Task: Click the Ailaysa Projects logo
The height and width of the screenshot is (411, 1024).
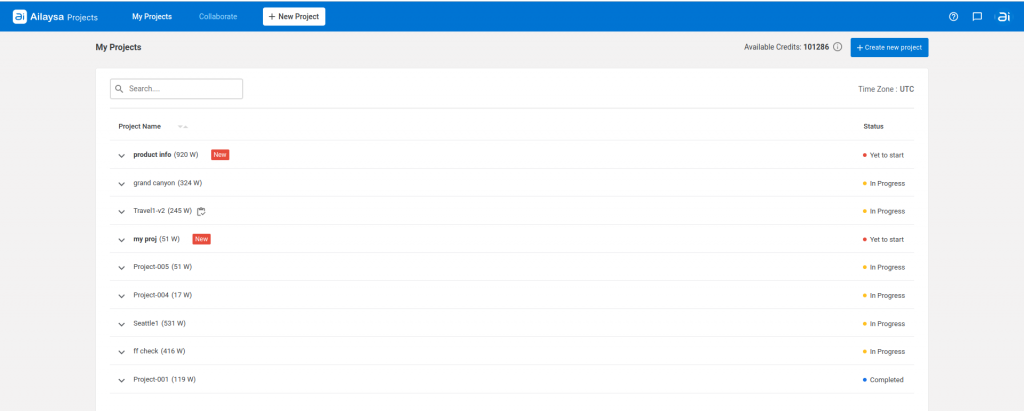Action: tap(56, 17)
